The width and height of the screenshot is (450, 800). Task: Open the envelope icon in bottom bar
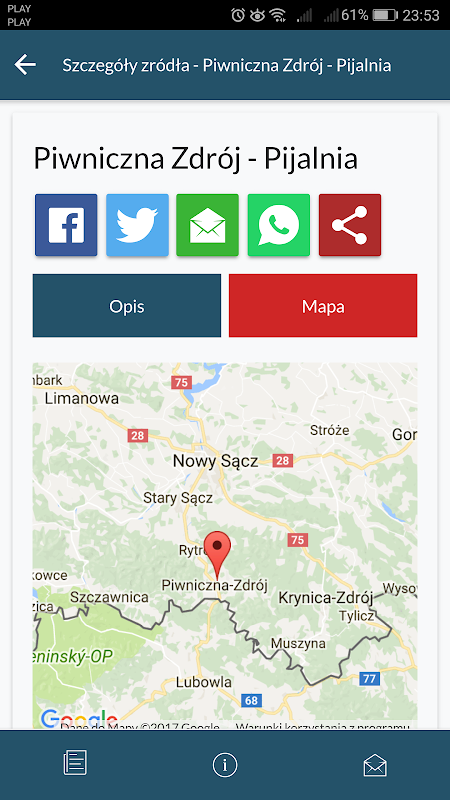point(375,765)
